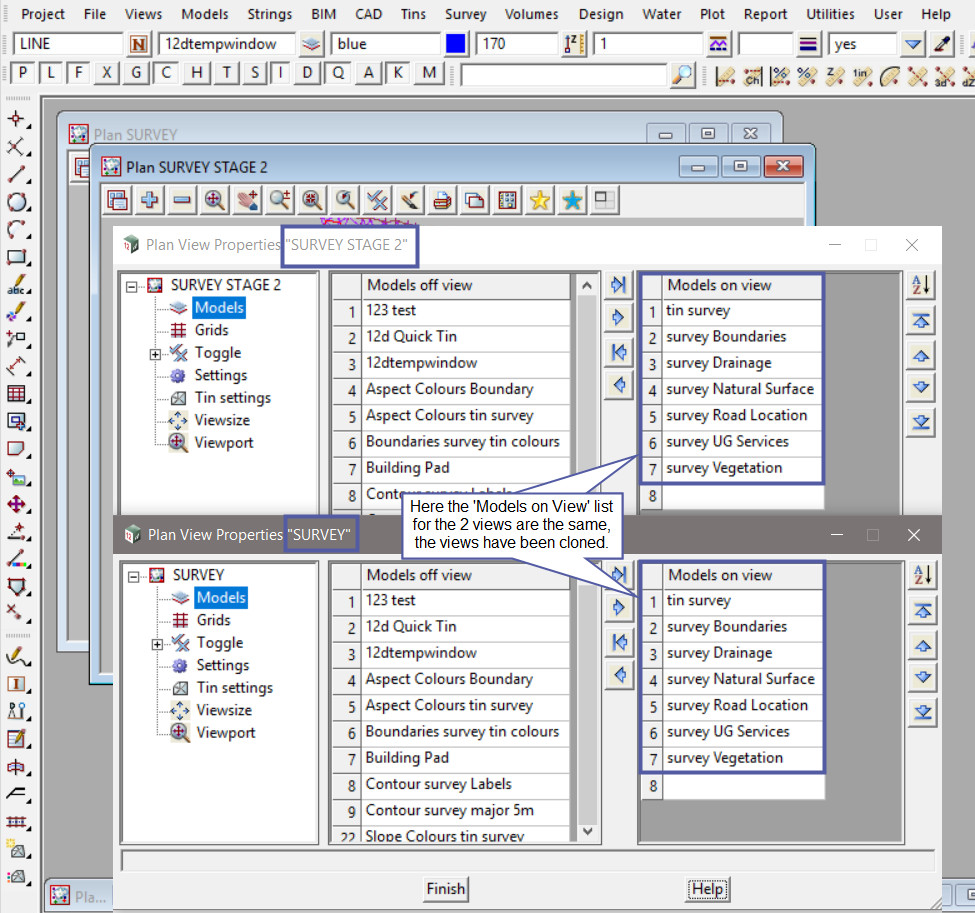
Task: Click the blue plus icon in Plan view toolbar
Action: pyautogui.click(x=150, y=200)
